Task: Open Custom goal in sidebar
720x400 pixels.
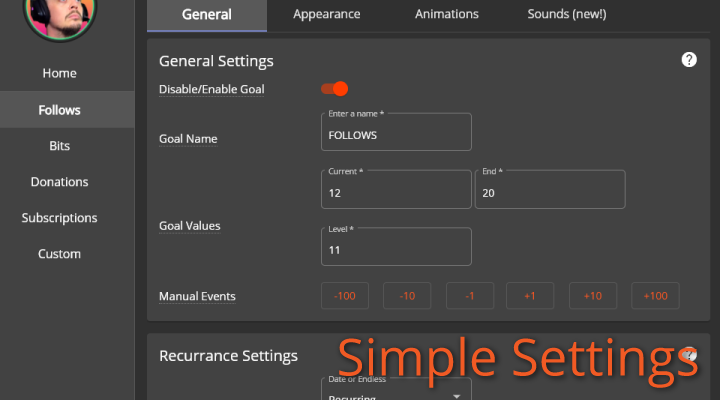Action: click(x=59, y=254)
